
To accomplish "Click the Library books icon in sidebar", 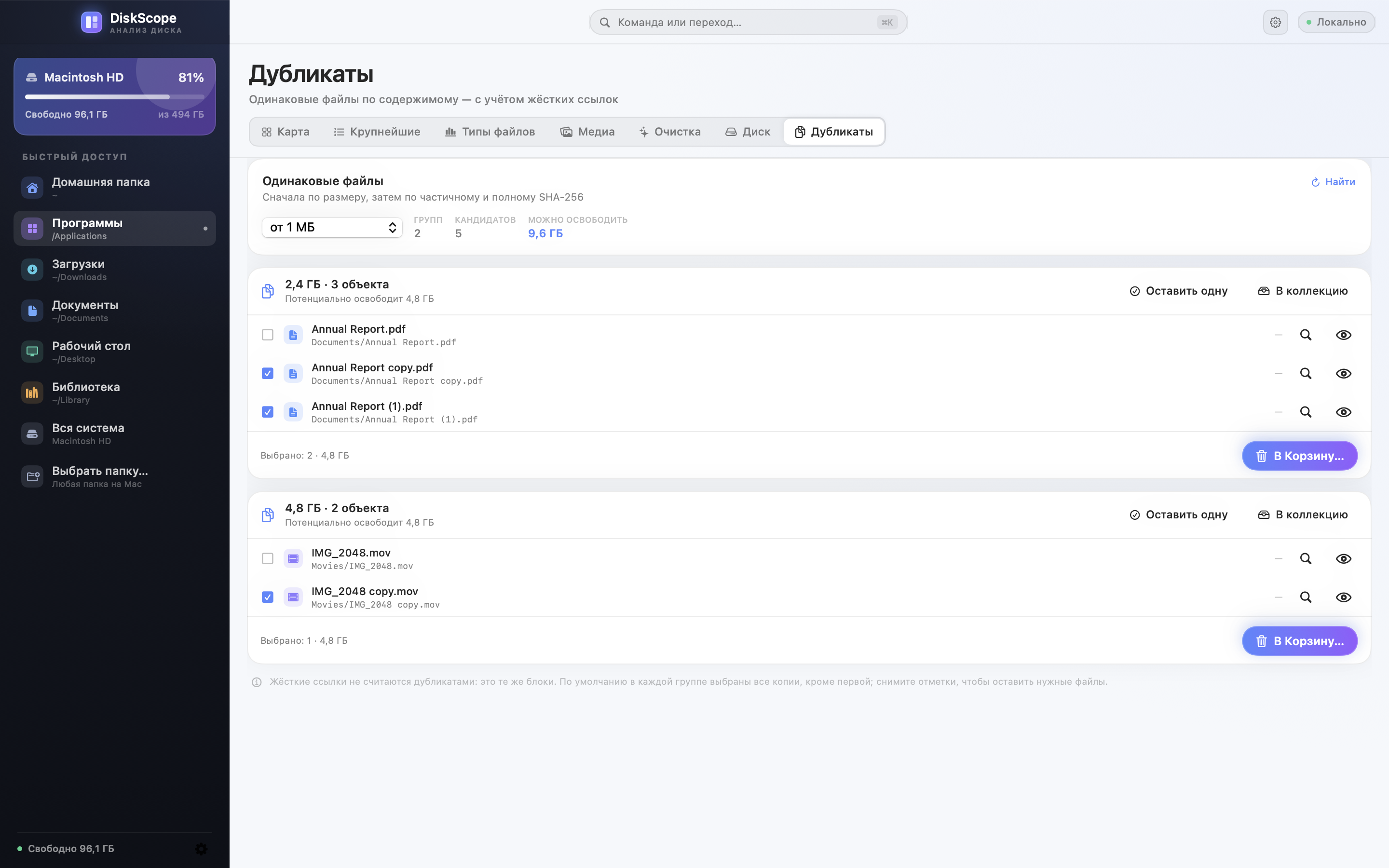I will click(32, 392).
